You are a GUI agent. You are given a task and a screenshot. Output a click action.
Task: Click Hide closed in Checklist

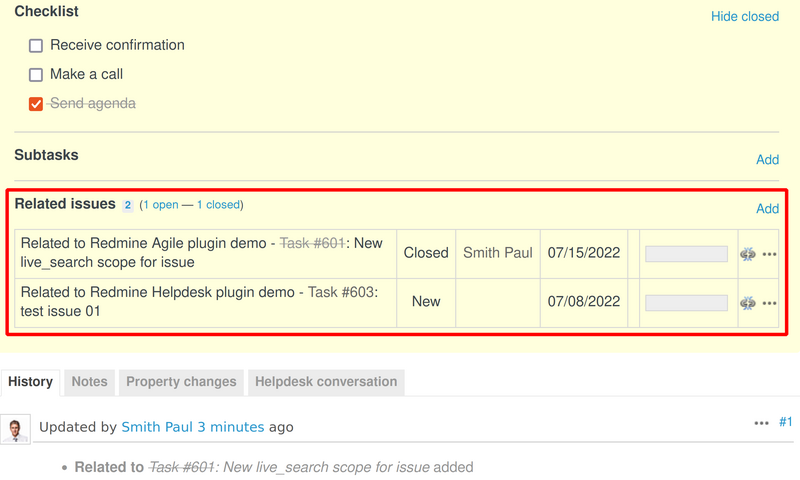coord(744,16)
